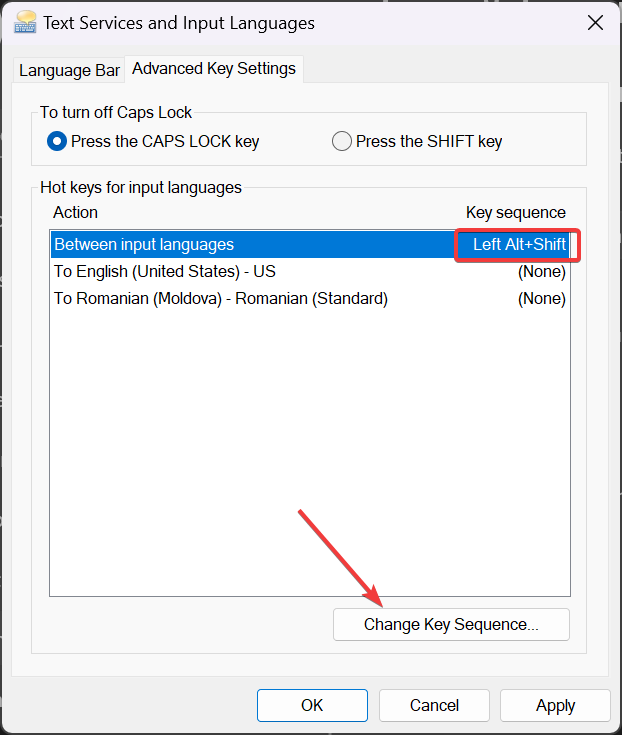Choose Press the SHIFT key option
Image resolution: width=622 pixels, height=735 pixels.
pos(417,141)
